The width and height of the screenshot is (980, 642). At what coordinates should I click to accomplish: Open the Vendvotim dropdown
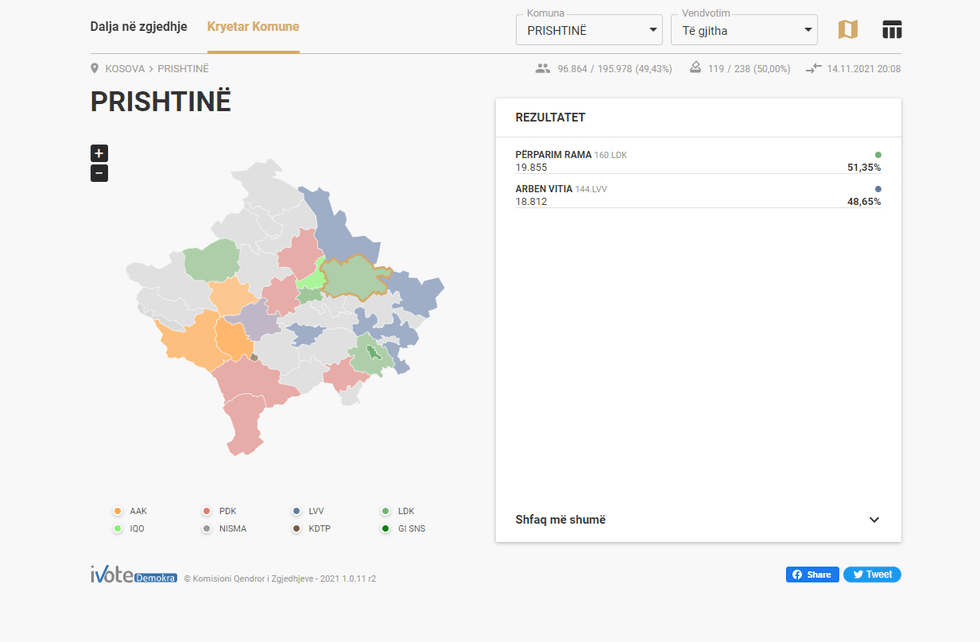(743, 30)
